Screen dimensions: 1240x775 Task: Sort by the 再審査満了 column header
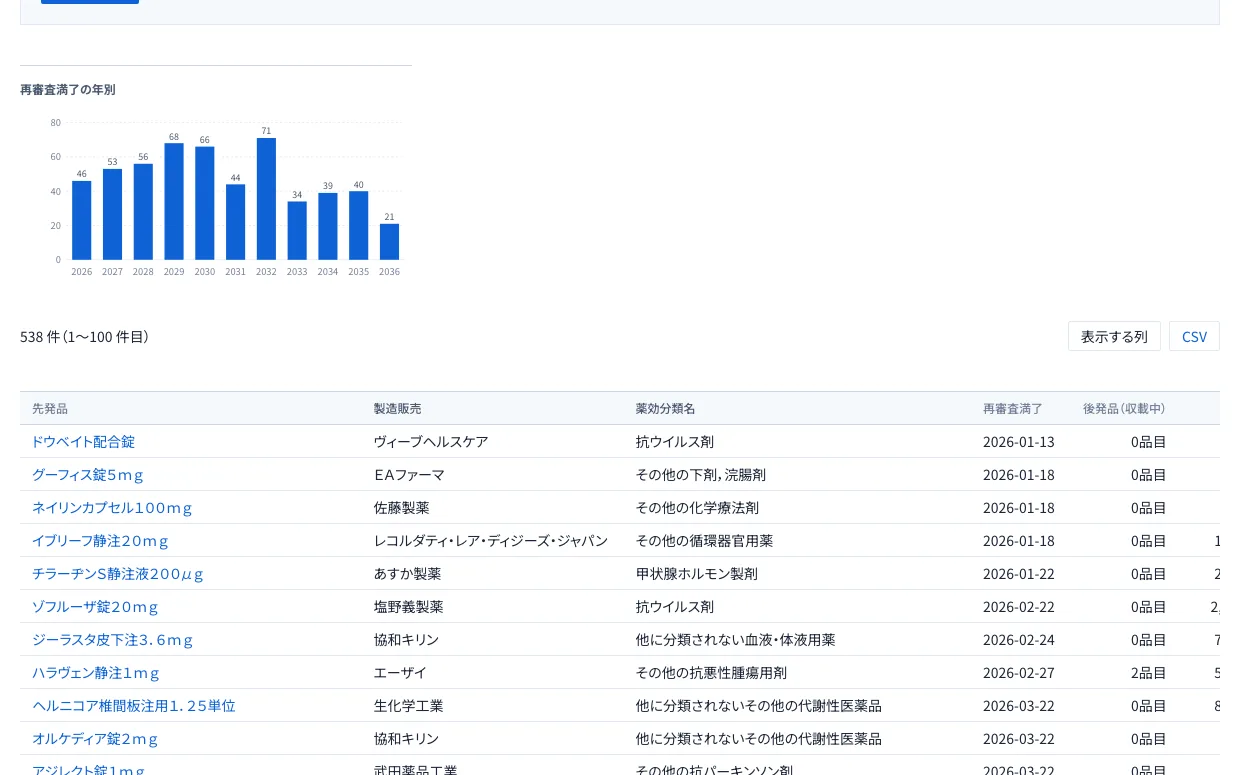tap(1013, 408)
